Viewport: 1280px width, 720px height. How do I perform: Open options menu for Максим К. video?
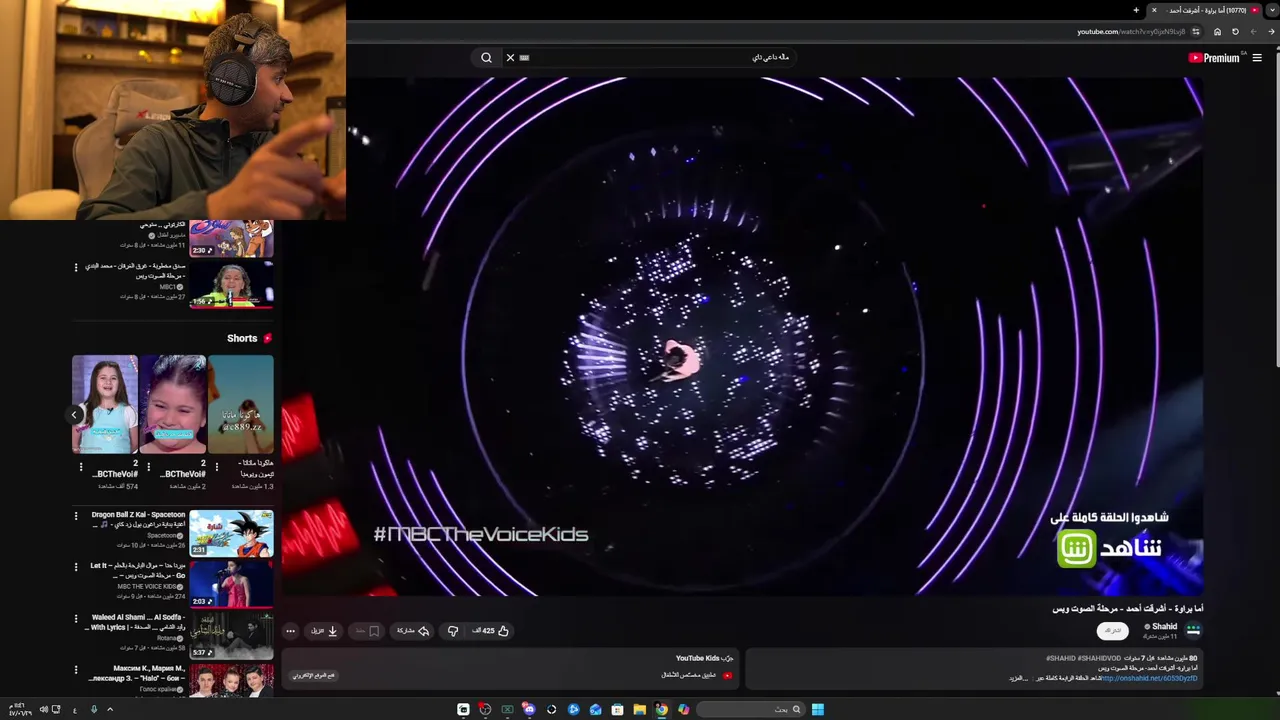click(75, 670)
